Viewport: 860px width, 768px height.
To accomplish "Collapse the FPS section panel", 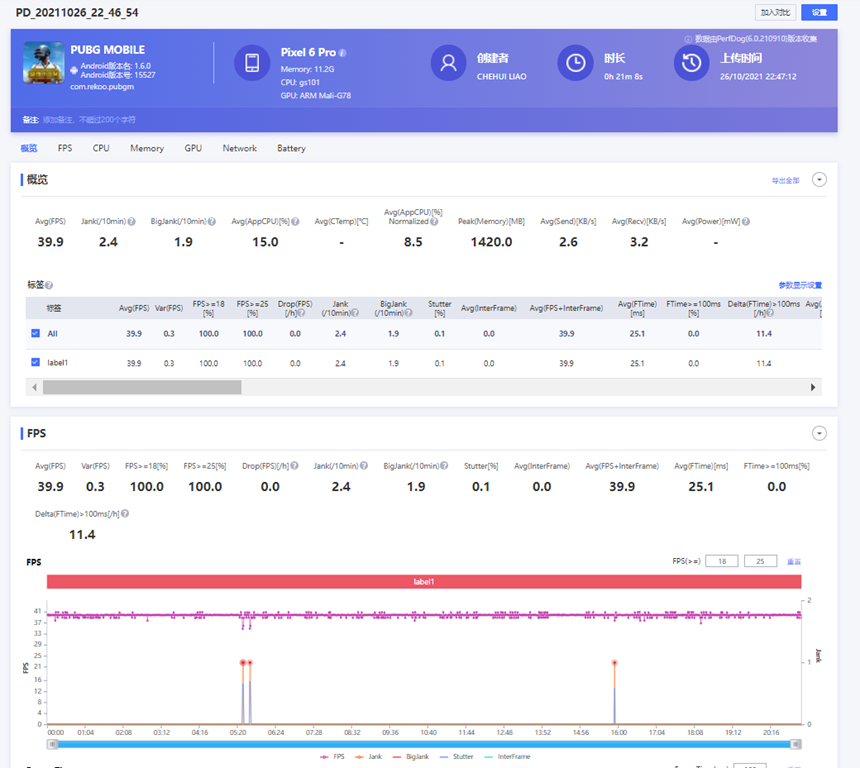I will [x=819, y=433].
